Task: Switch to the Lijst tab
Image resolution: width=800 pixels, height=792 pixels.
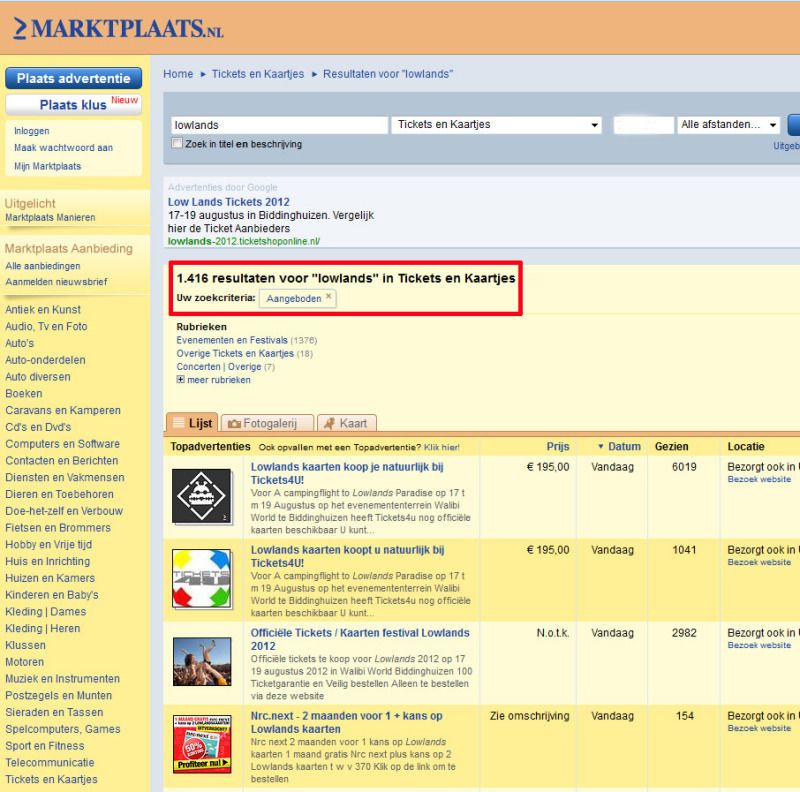Action: pyautogui.click(x=192, y=423)
